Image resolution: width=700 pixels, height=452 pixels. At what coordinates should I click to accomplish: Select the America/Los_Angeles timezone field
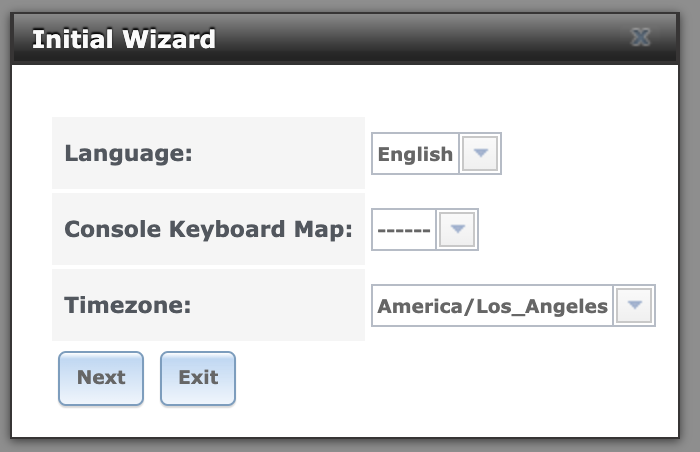point(492,306)
